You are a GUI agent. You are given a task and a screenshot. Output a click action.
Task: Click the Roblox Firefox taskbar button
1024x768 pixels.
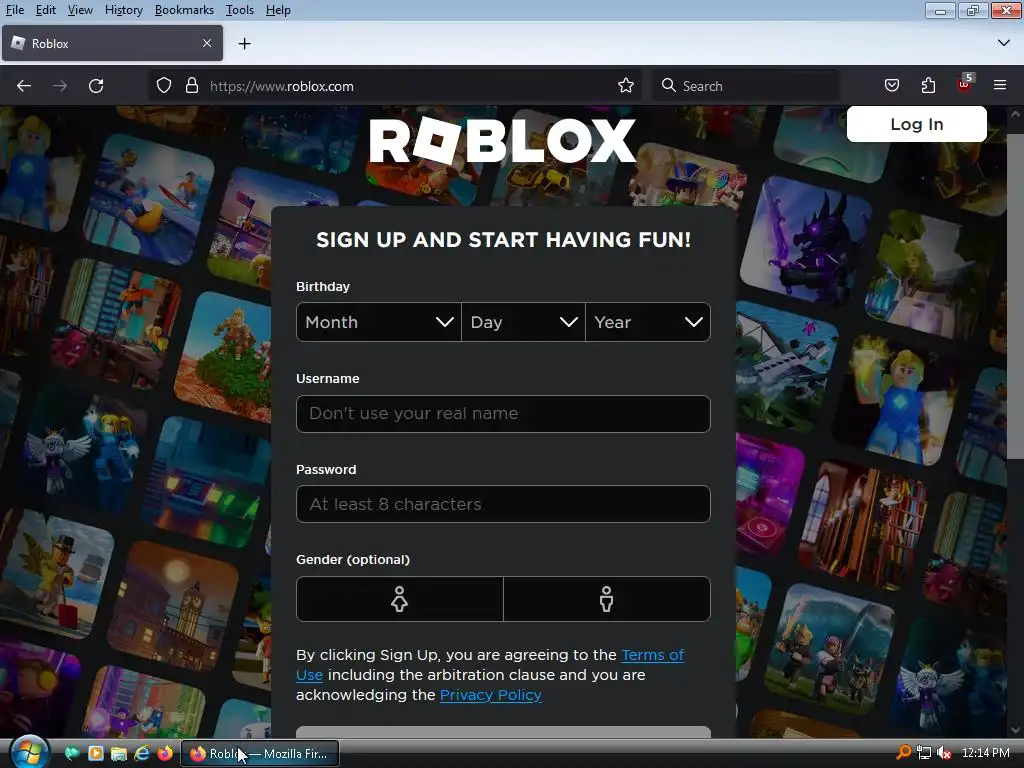(260, 753)
